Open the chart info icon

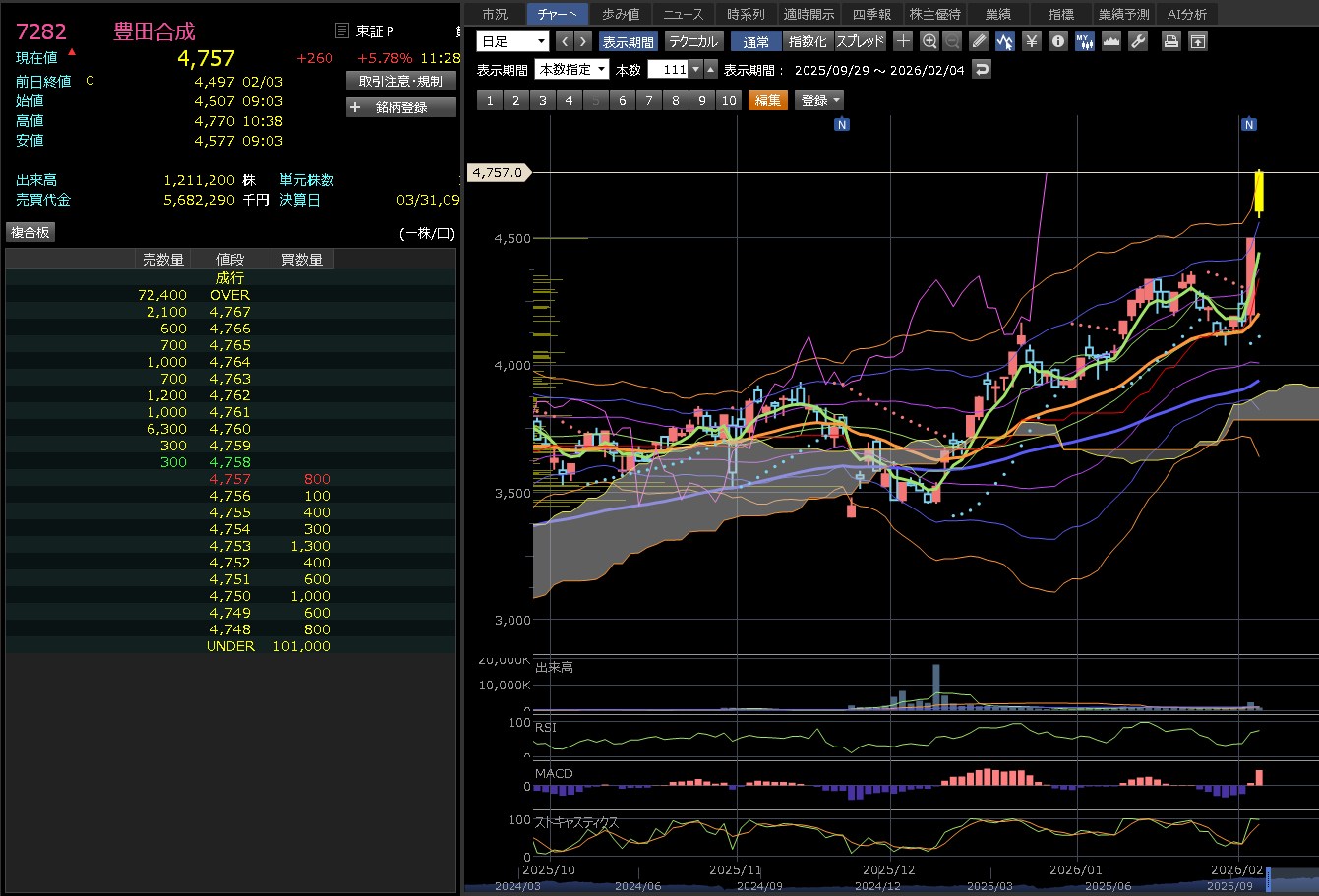[x=1057, y=41]
